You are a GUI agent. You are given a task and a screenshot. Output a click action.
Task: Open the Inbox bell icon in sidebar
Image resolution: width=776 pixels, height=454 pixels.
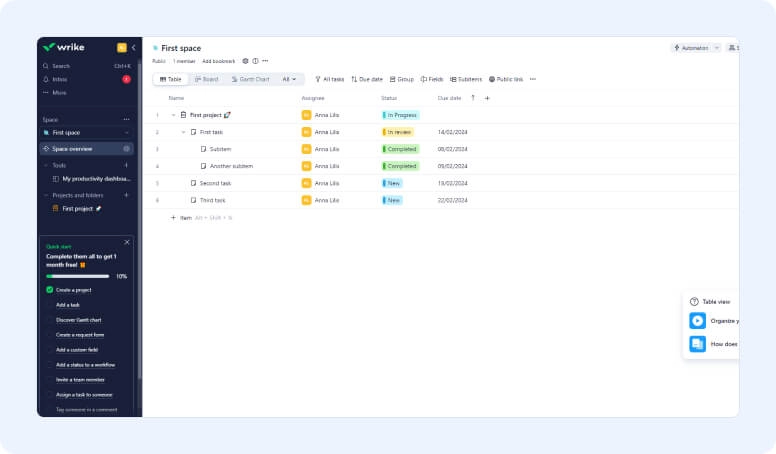coord(46,79)
